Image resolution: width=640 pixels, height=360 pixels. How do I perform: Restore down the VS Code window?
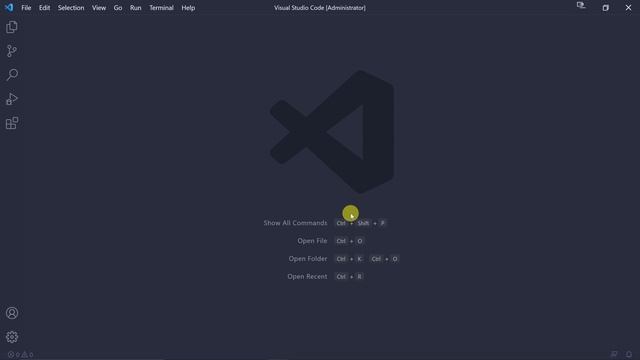[605, 8]
